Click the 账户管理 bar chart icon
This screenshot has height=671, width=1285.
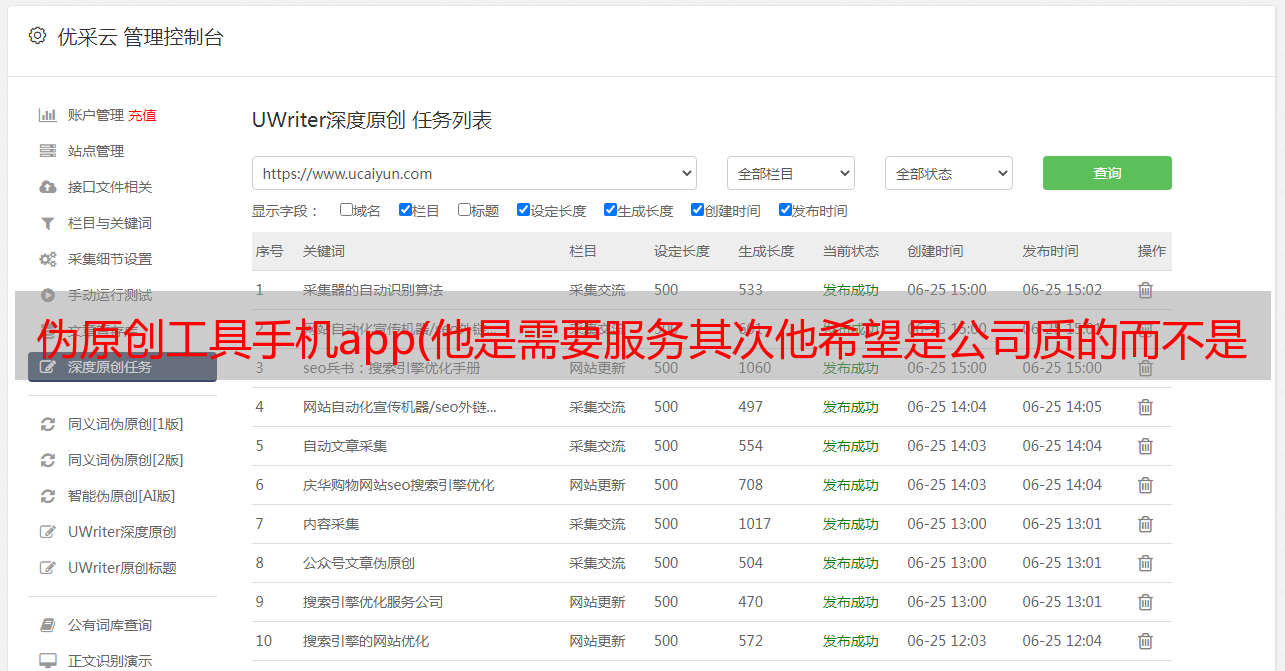[x=47, y=115]
